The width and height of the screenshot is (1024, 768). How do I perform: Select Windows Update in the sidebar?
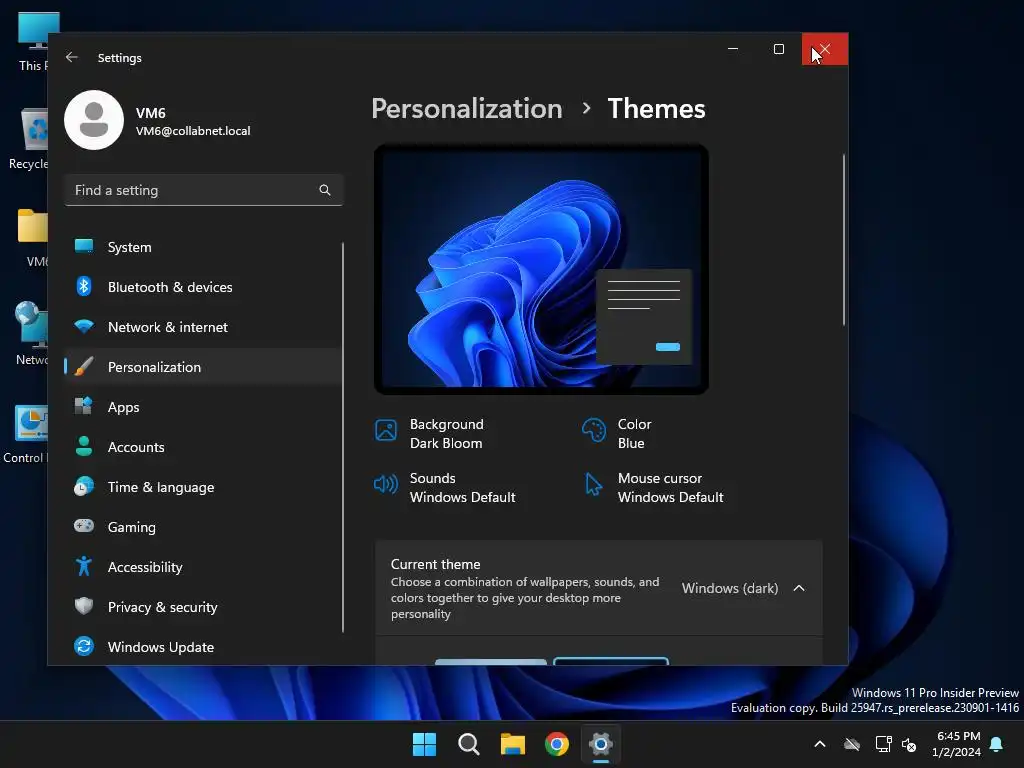click(x=202, y=647)
